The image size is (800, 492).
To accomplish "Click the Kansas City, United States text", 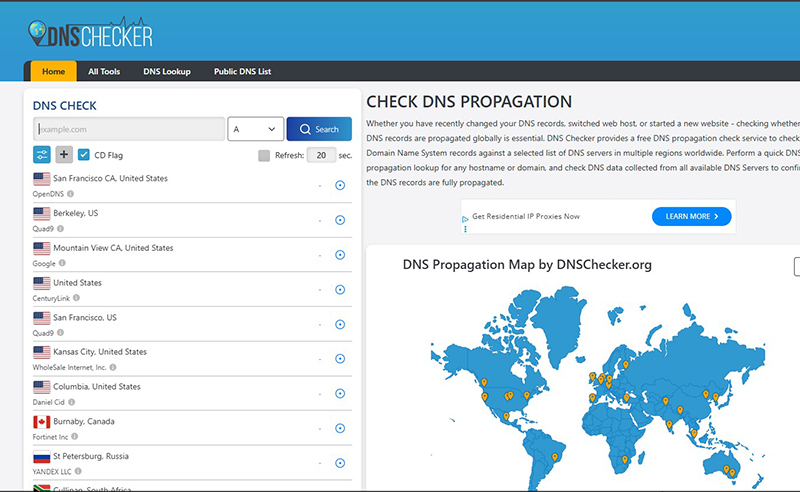I will pos(100,352).
